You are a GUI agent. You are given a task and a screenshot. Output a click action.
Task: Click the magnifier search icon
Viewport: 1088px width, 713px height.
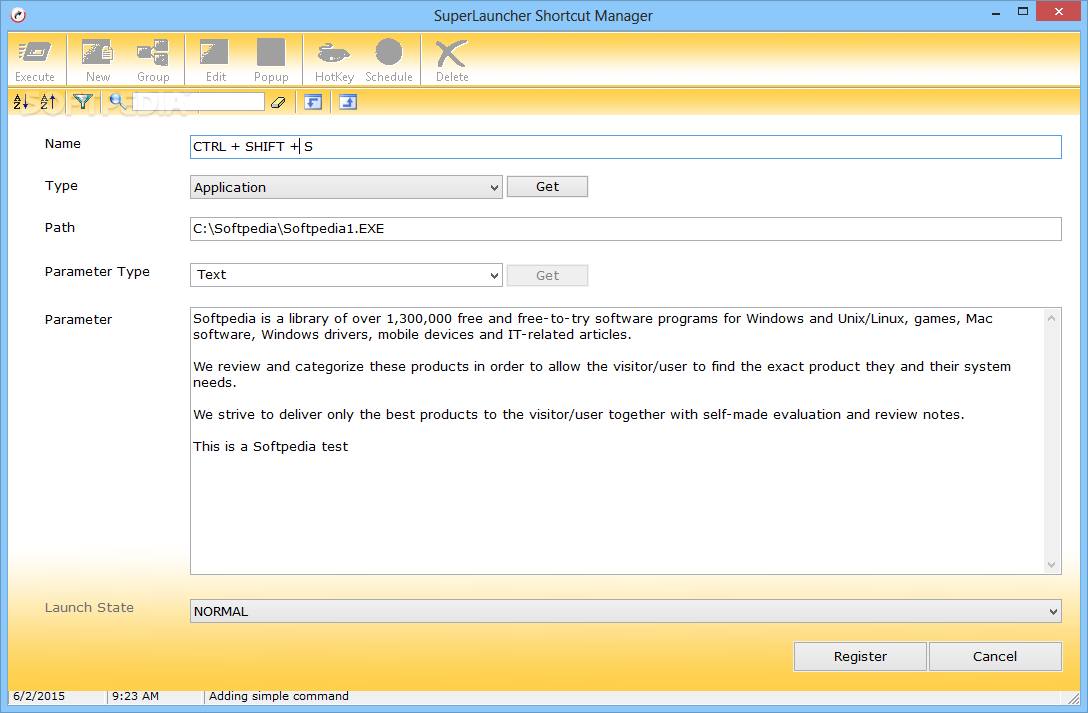(x=117, y=102)
